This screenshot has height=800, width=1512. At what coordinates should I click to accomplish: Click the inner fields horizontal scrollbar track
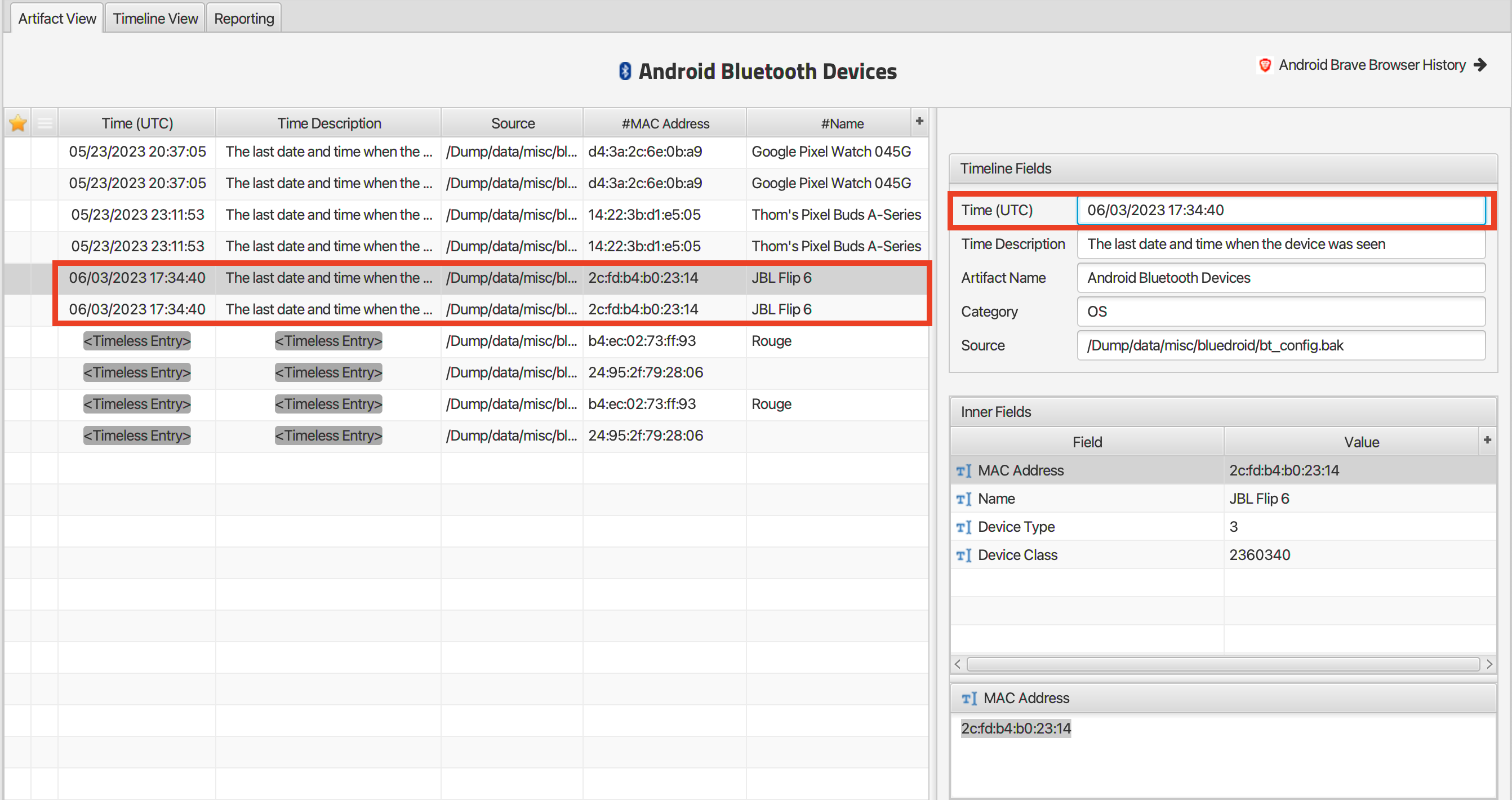pos(1222,664)
